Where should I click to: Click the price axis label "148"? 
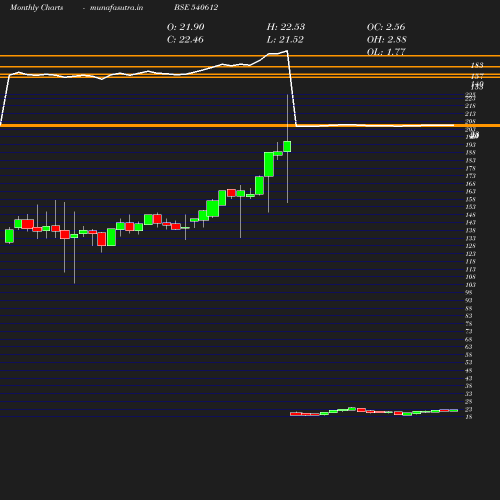coord(470,215)
